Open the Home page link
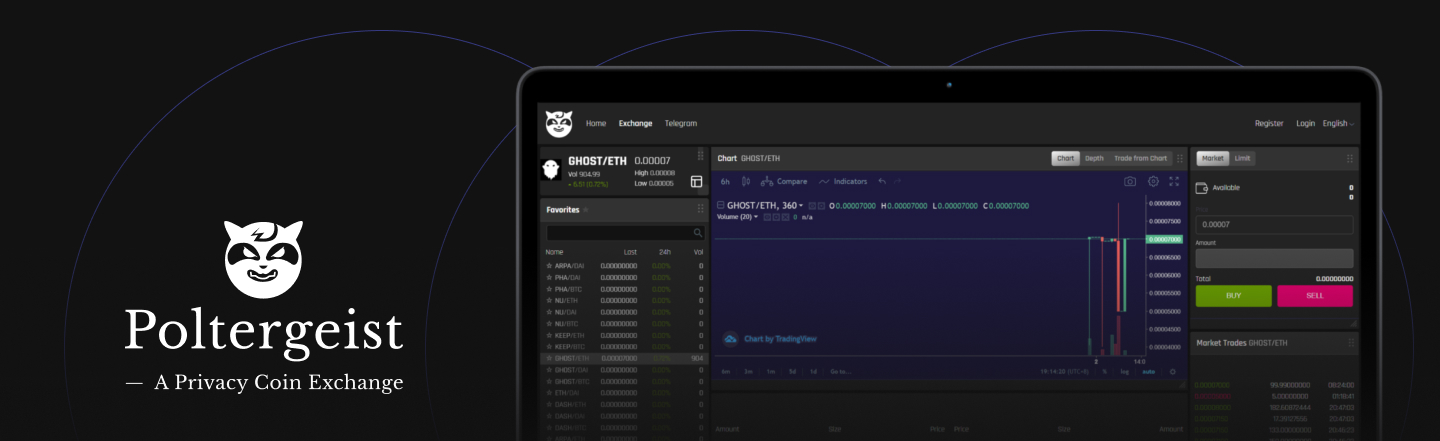The height and width of the screenshot is (441, 1440). coord(596,124)
